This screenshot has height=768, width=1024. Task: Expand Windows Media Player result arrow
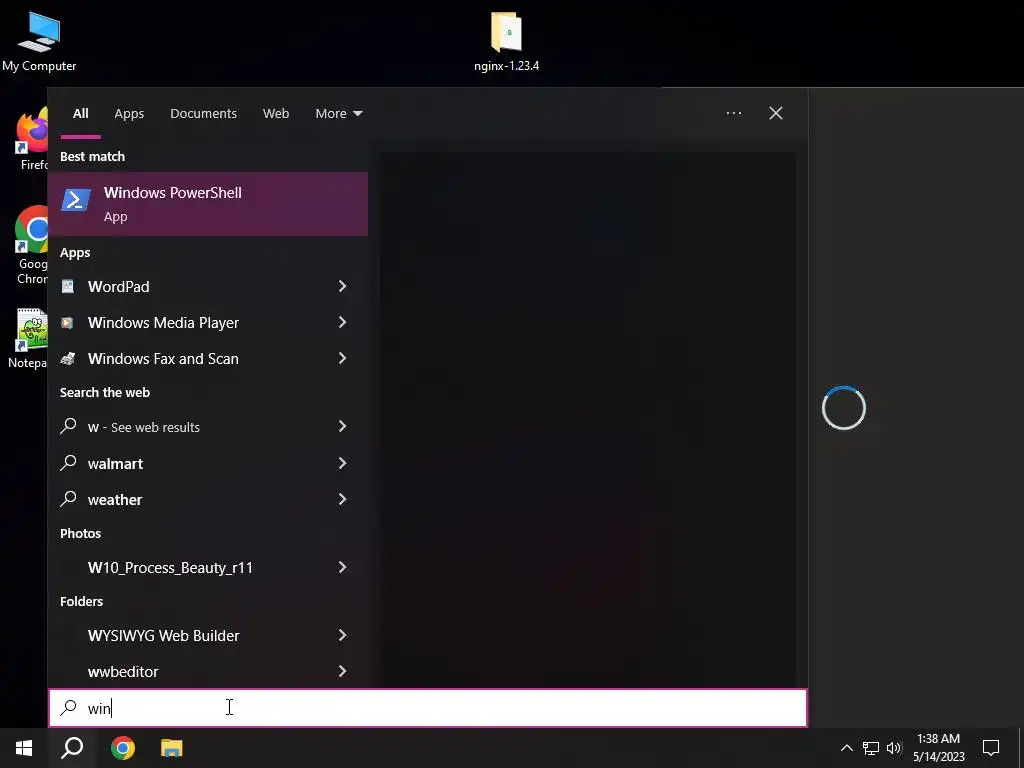coord(342,322)
